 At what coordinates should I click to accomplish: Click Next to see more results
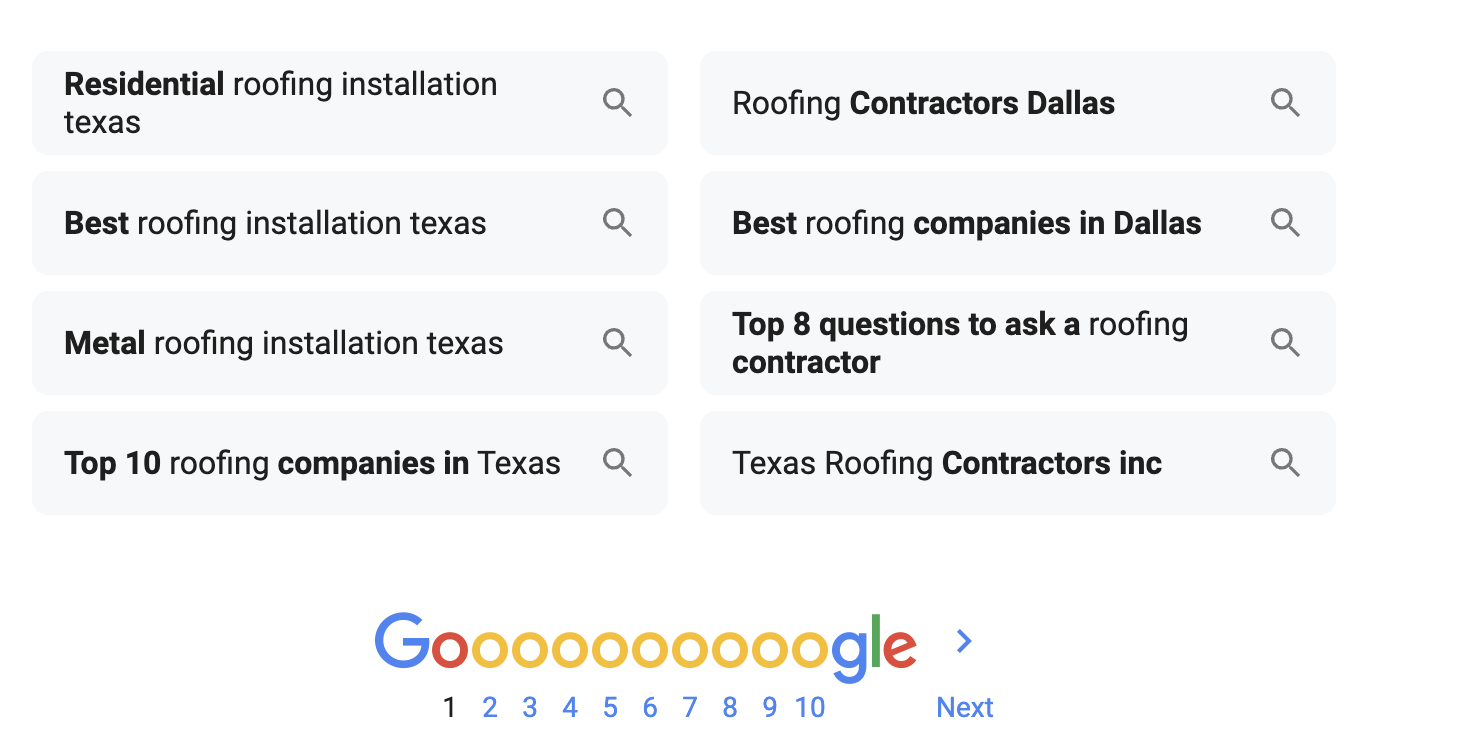pos(964,707)
